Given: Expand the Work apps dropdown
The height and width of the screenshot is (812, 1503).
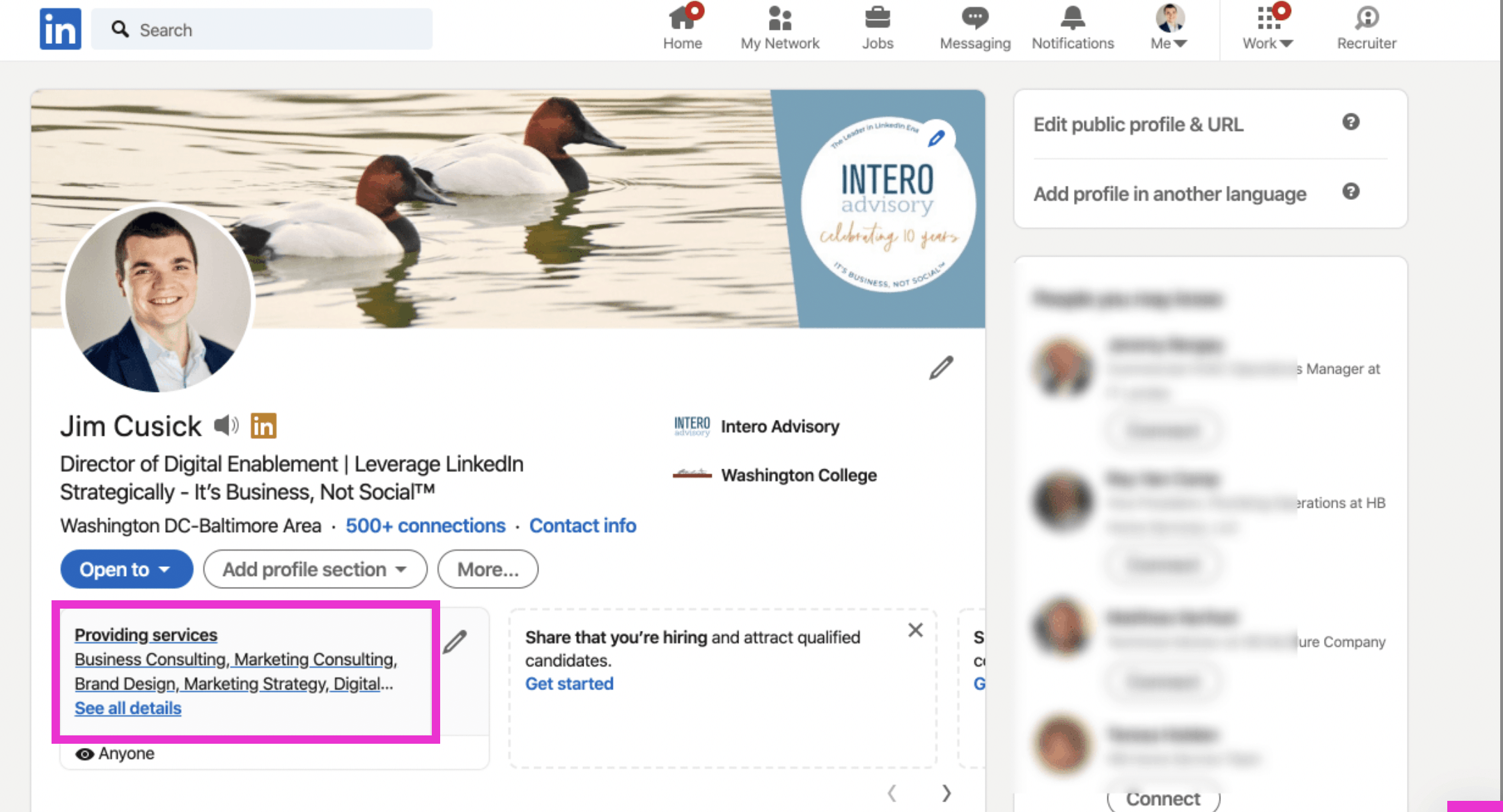Looking at the screenshot, I should [1268, 28].
